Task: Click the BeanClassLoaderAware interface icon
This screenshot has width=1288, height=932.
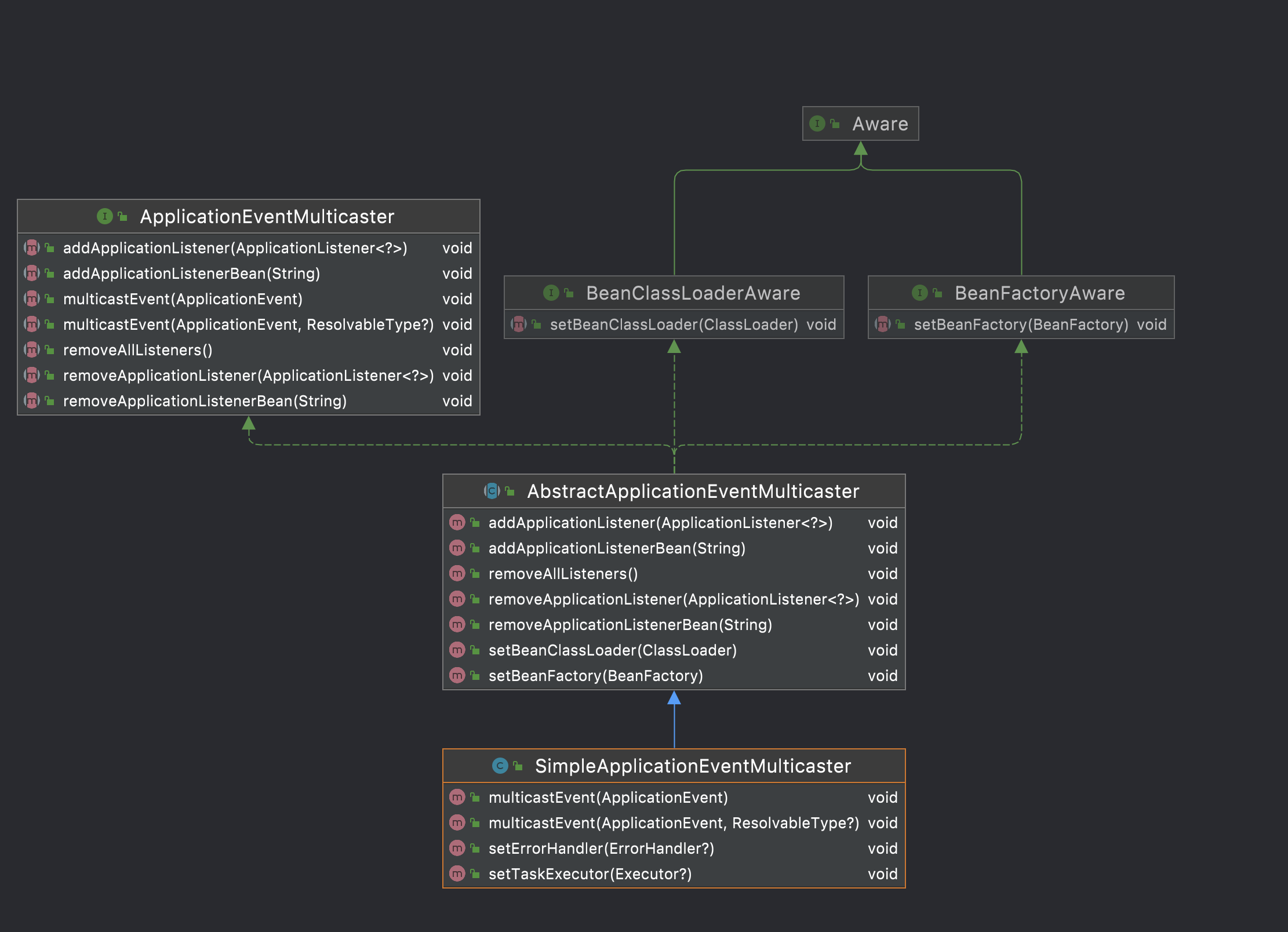Action: pos(551,293)
